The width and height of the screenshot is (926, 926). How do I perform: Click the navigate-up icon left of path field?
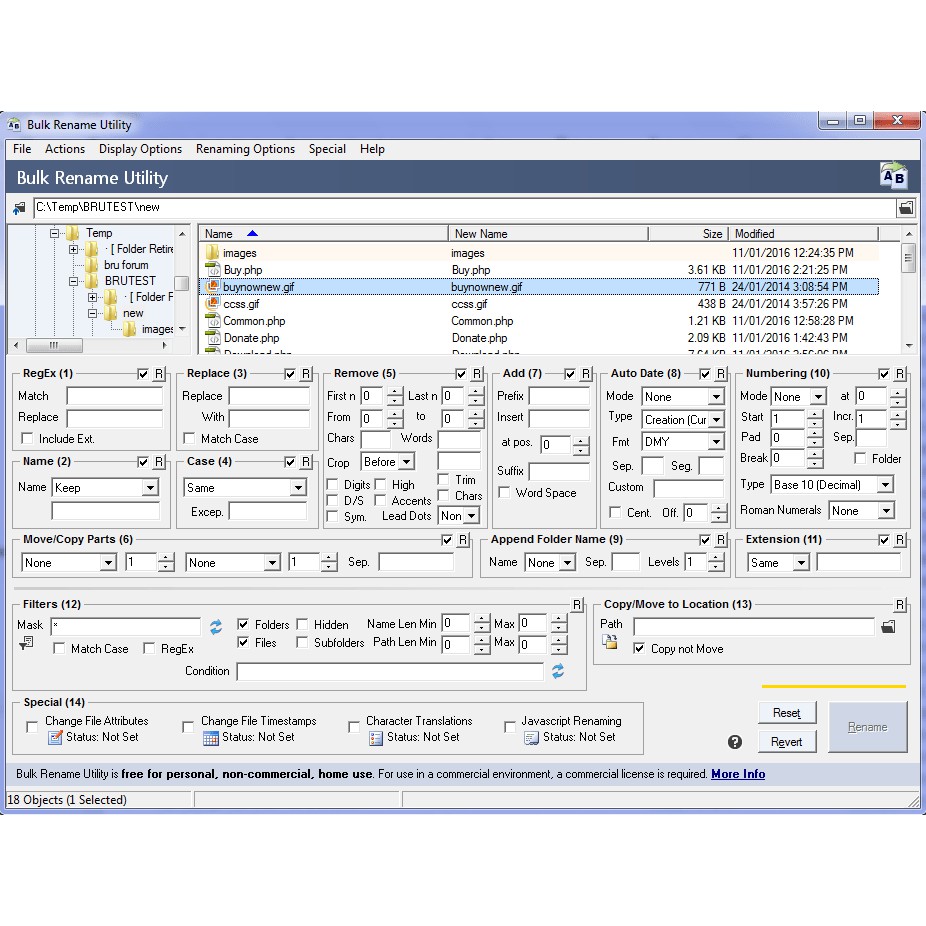point(19,208)
